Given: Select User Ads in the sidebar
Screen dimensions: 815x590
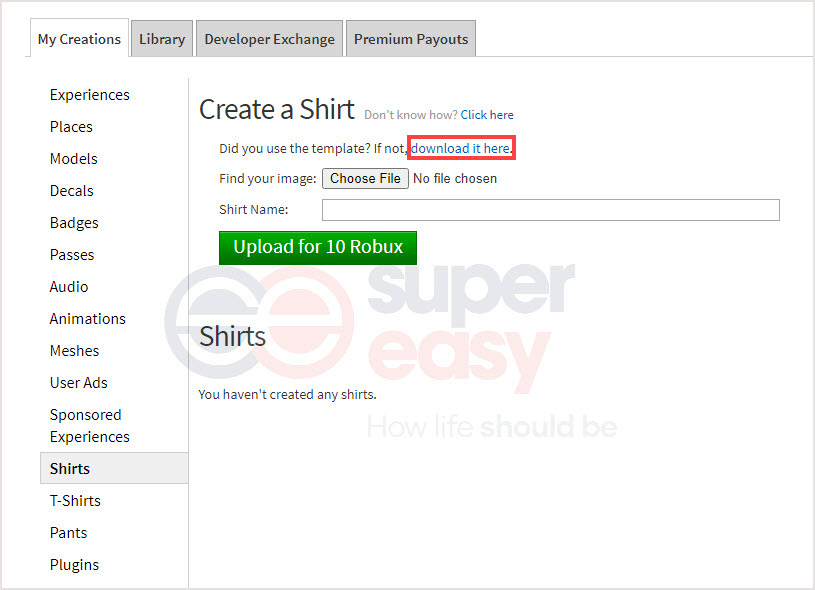Looking at the screenshot, I should [78, 383].
